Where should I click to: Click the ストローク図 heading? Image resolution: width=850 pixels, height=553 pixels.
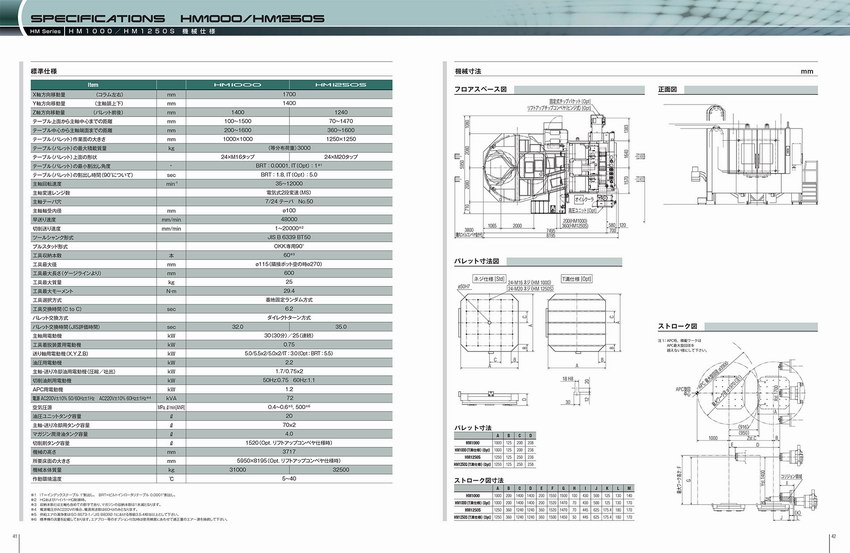coord(675,326)
